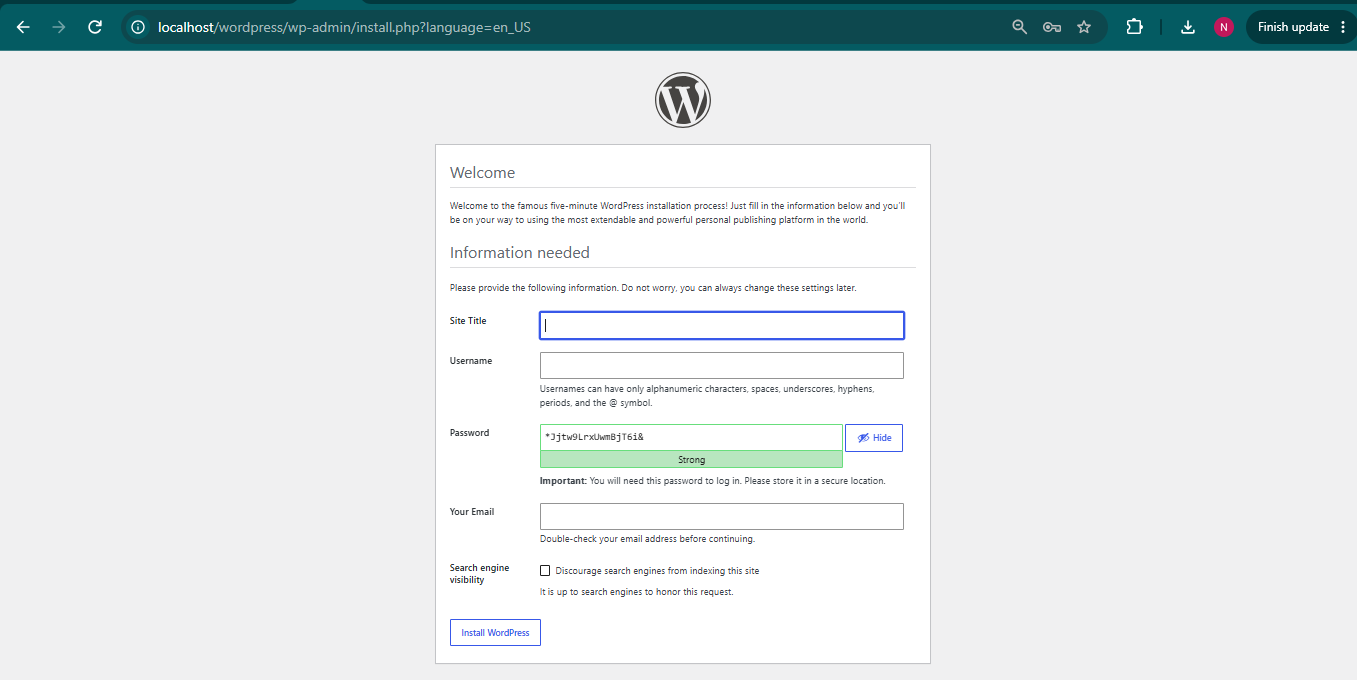1357x680 pixels.
Task: Open the browser extensions puzzle icon
Action: coord(1134,27)
